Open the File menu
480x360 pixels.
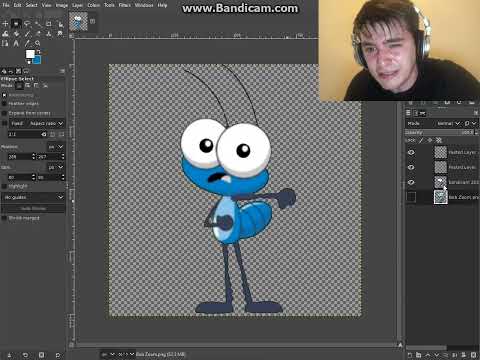coord(6,5)
